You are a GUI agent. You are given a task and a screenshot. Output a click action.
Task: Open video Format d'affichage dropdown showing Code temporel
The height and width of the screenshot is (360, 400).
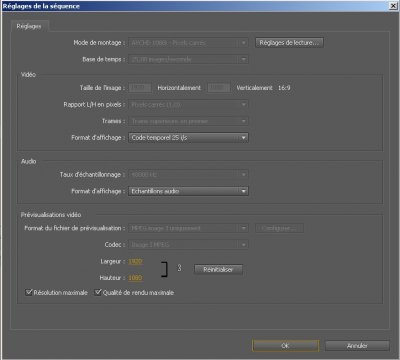[188, 138]
